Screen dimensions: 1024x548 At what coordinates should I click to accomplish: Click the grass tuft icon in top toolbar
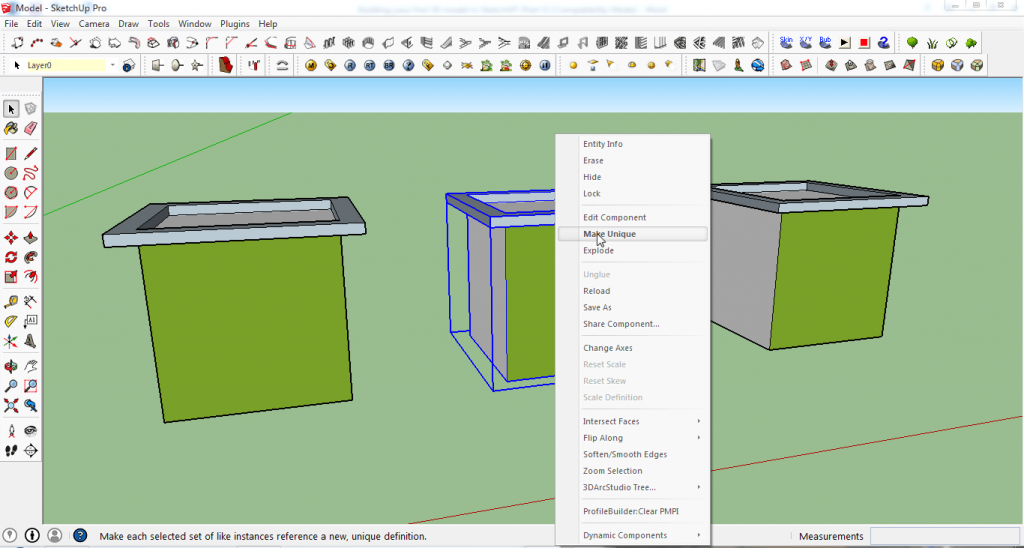[x=932, y=42]
